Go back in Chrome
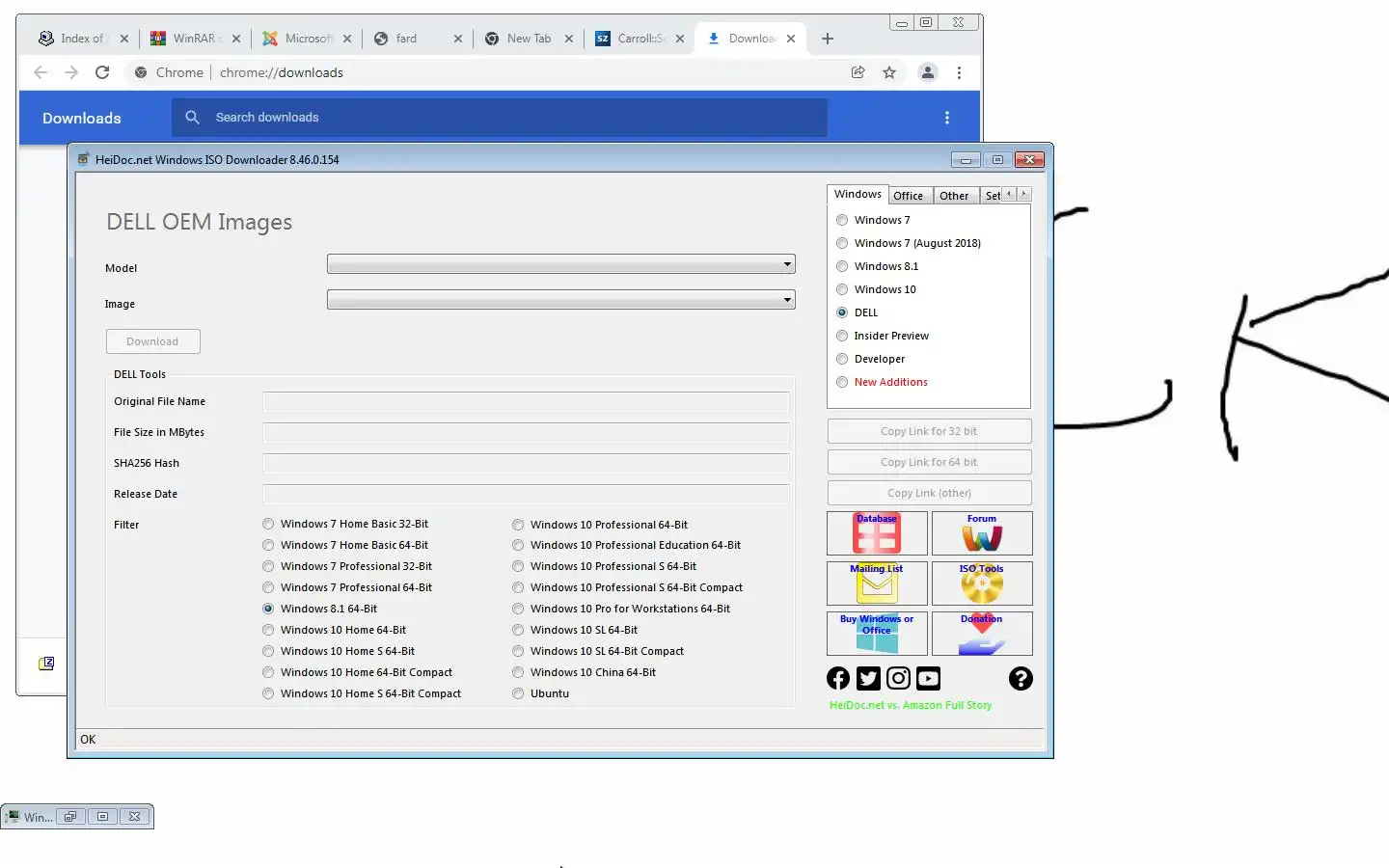 click(41, 72)
